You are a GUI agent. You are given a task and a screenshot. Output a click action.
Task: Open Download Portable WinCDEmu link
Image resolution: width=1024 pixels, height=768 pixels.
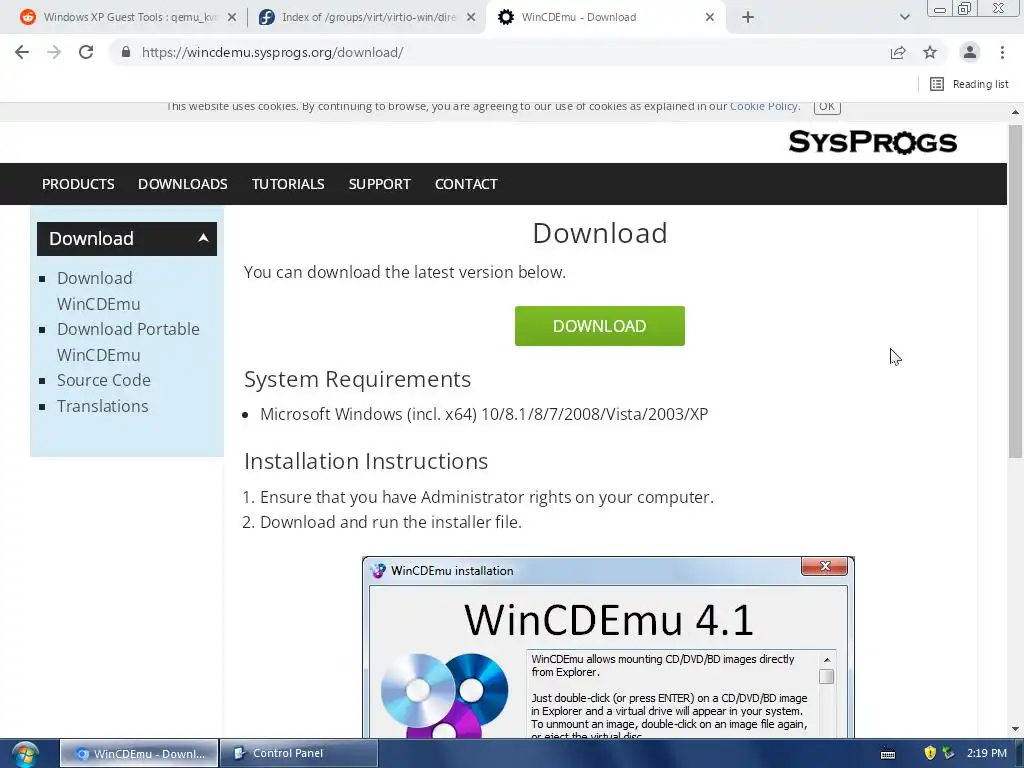[128, 342]
